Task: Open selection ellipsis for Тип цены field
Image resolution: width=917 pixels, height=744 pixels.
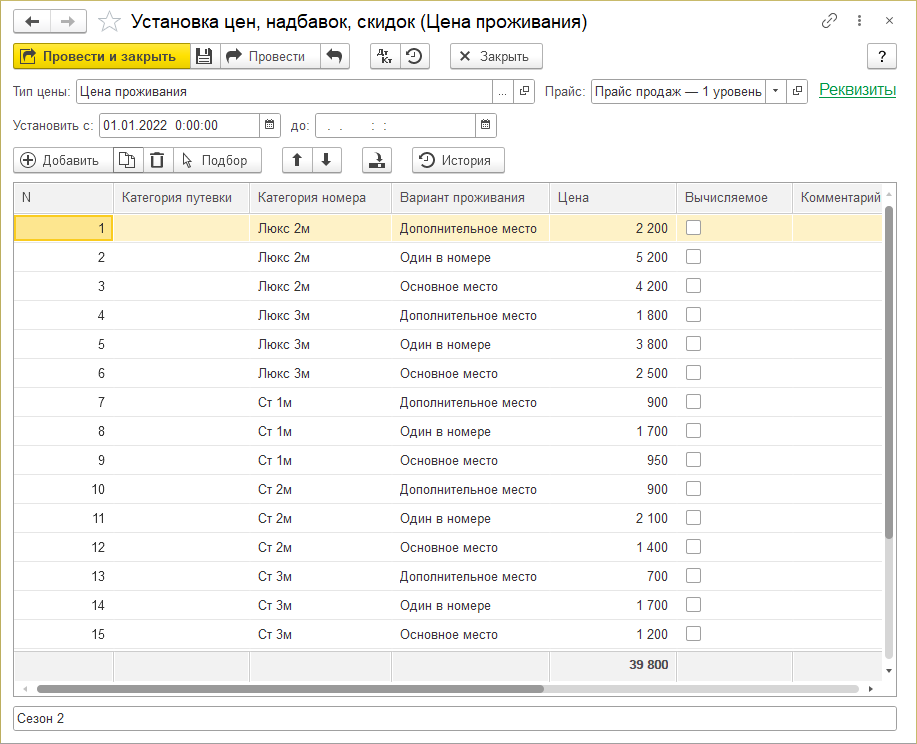Action: (x=502, y=91)
